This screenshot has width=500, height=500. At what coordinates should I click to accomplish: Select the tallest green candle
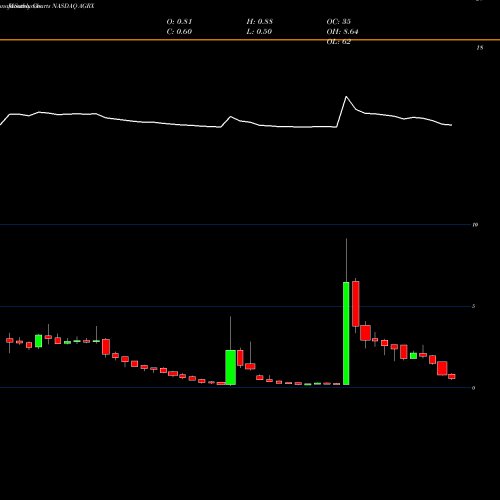[x=346, y=333]
